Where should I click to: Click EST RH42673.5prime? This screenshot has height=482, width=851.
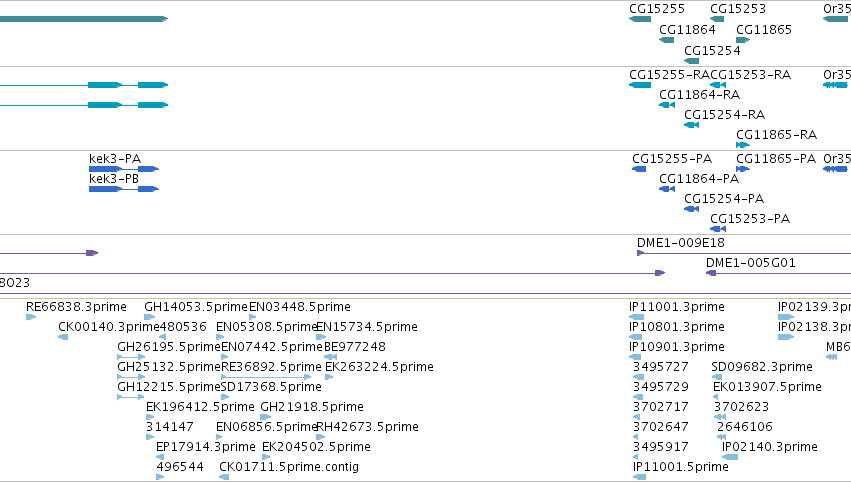367,427
